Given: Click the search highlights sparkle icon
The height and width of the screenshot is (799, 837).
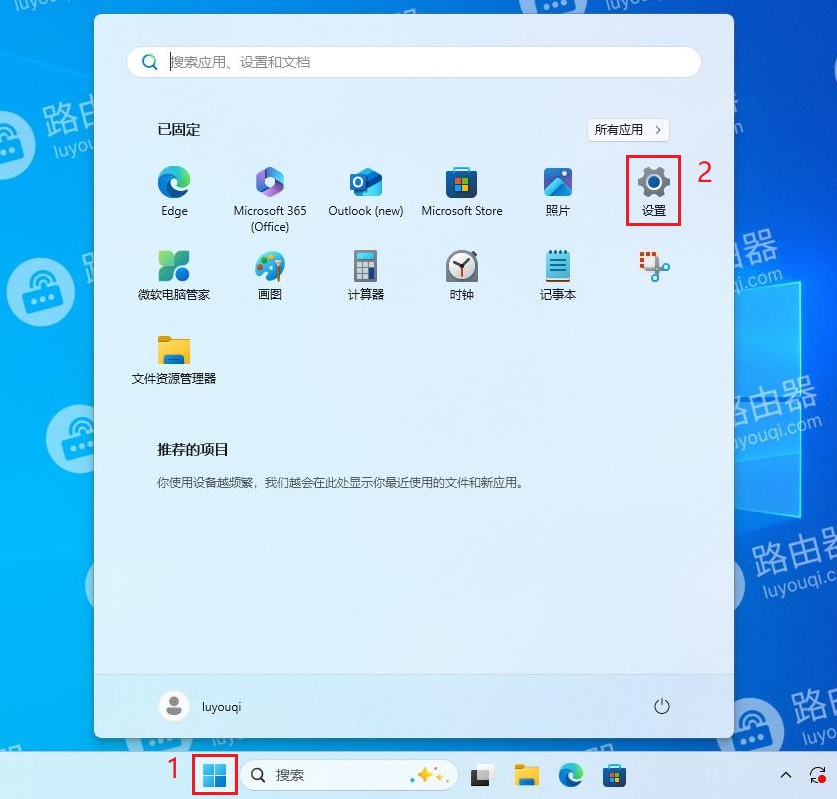Looking at the screenshot, I should [427, 774].
